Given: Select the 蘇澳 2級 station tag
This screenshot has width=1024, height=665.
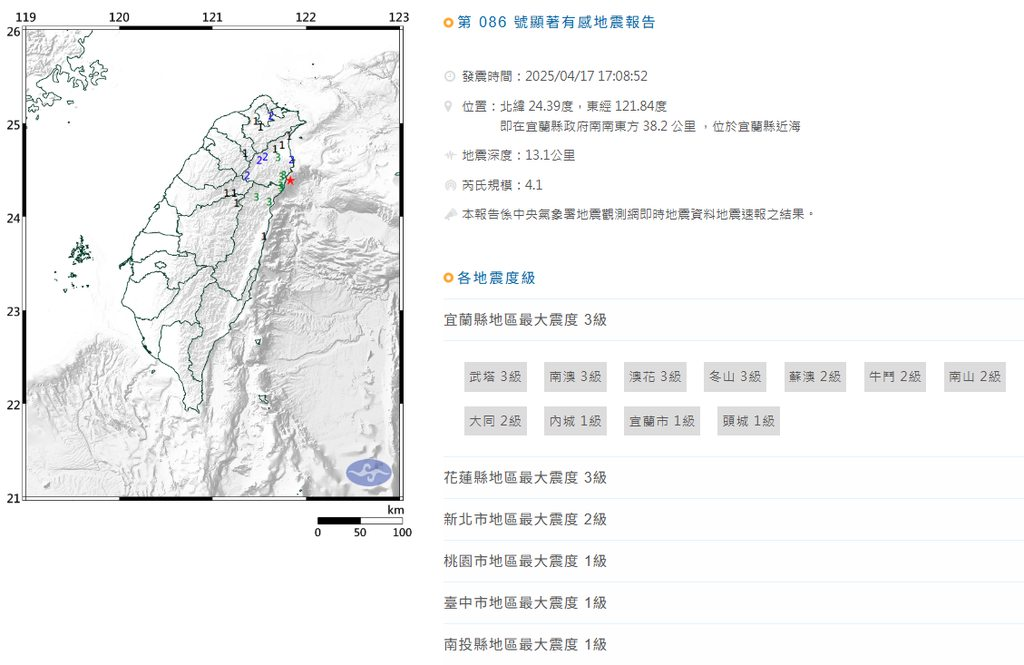Looking at the screenshot, I should coord(814,377).
